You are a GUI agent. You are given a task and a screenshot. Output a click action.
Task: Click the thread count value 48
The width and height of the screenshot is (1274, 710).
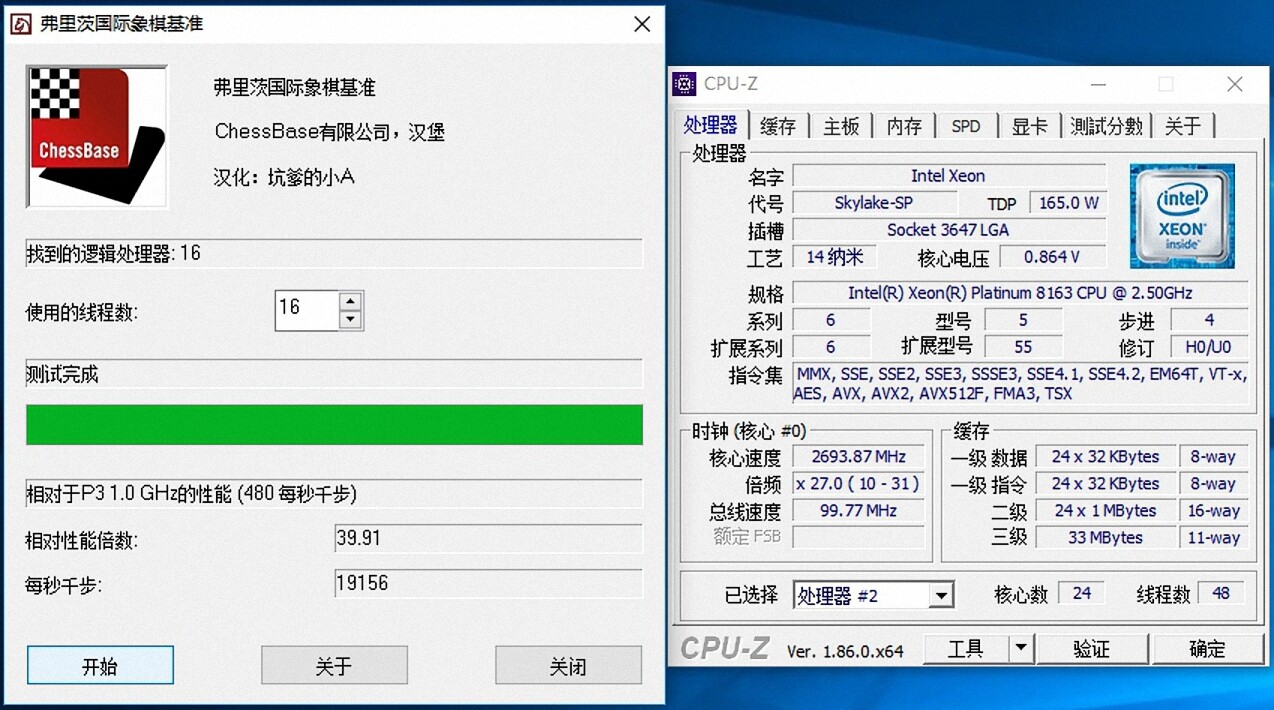tap(1220, 593)
